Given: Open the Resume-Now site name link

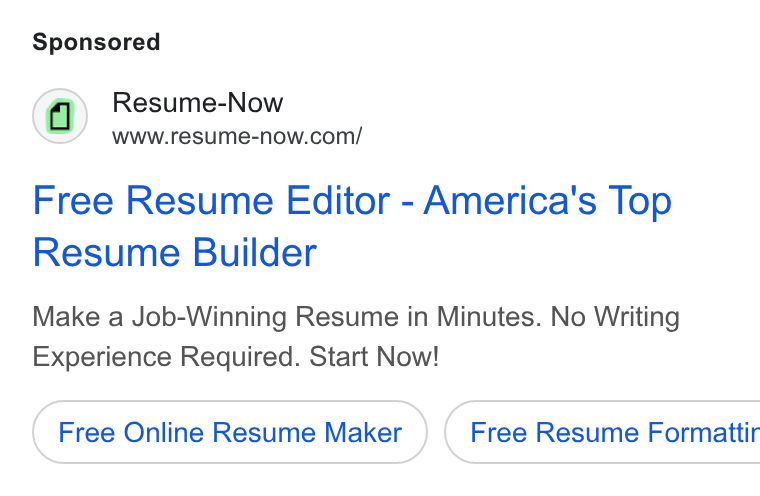Looking at the screenshot, I should (x=197, y=102).
